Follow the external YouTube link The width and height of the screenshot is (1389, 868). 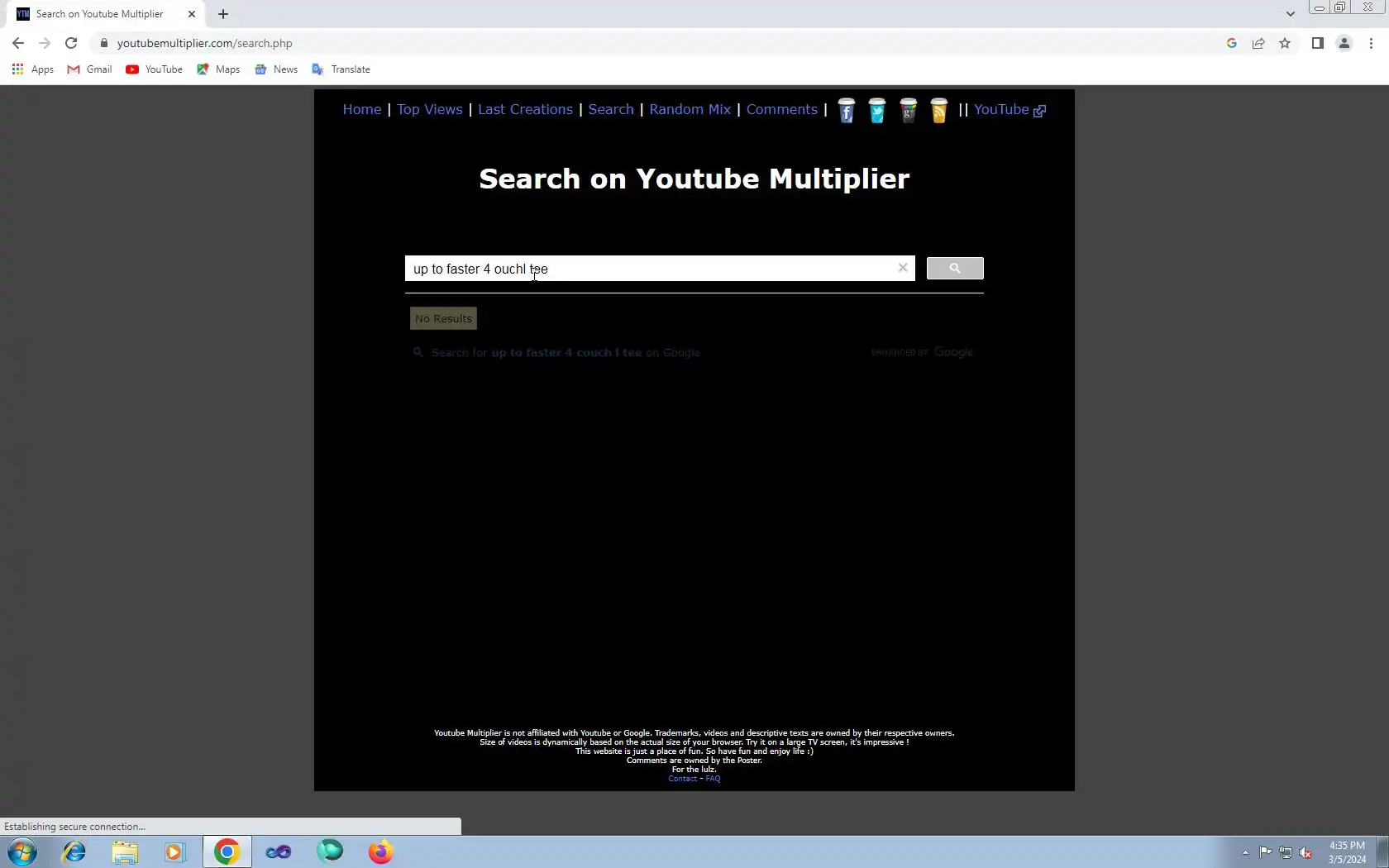click(x=1010, y=109)
